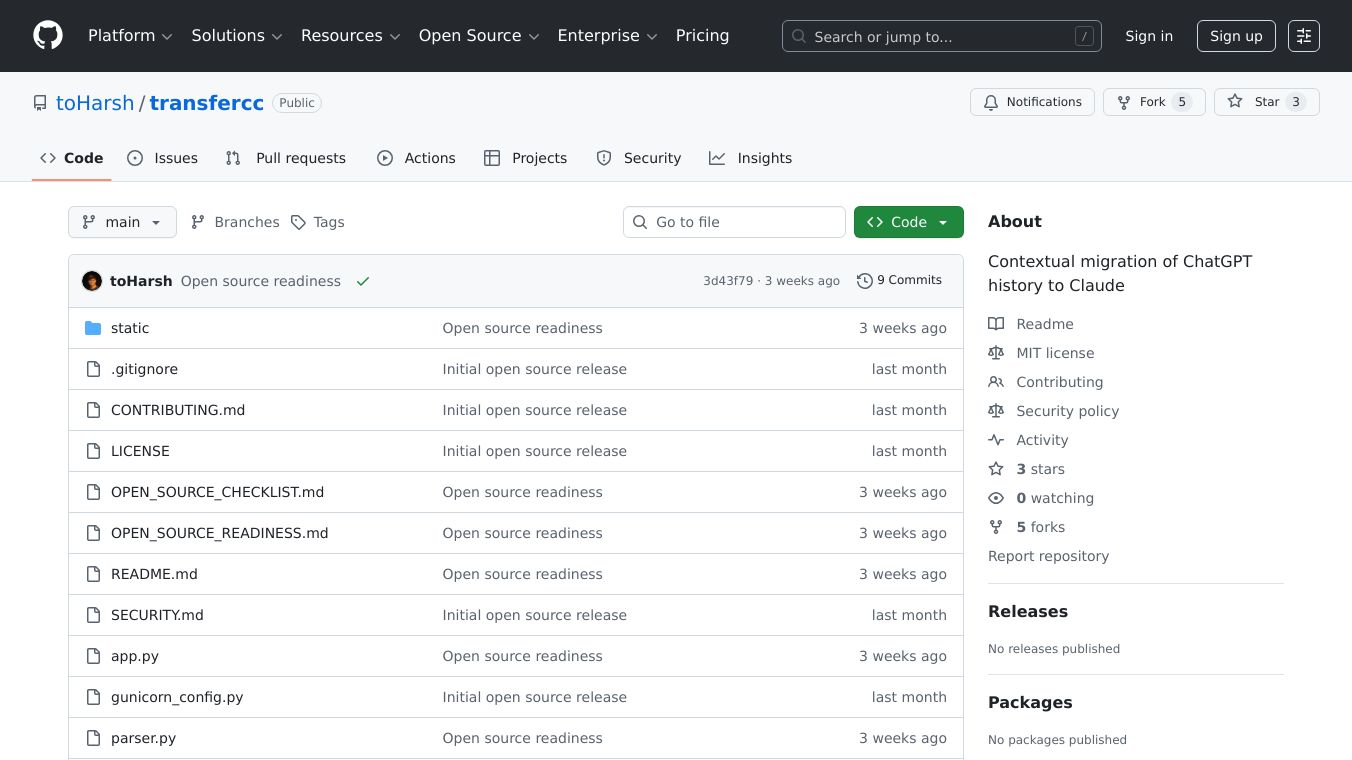Viewport: 1352px width, 760px height.
Task: Expand the Platform menu
Action: click(130, 36)
